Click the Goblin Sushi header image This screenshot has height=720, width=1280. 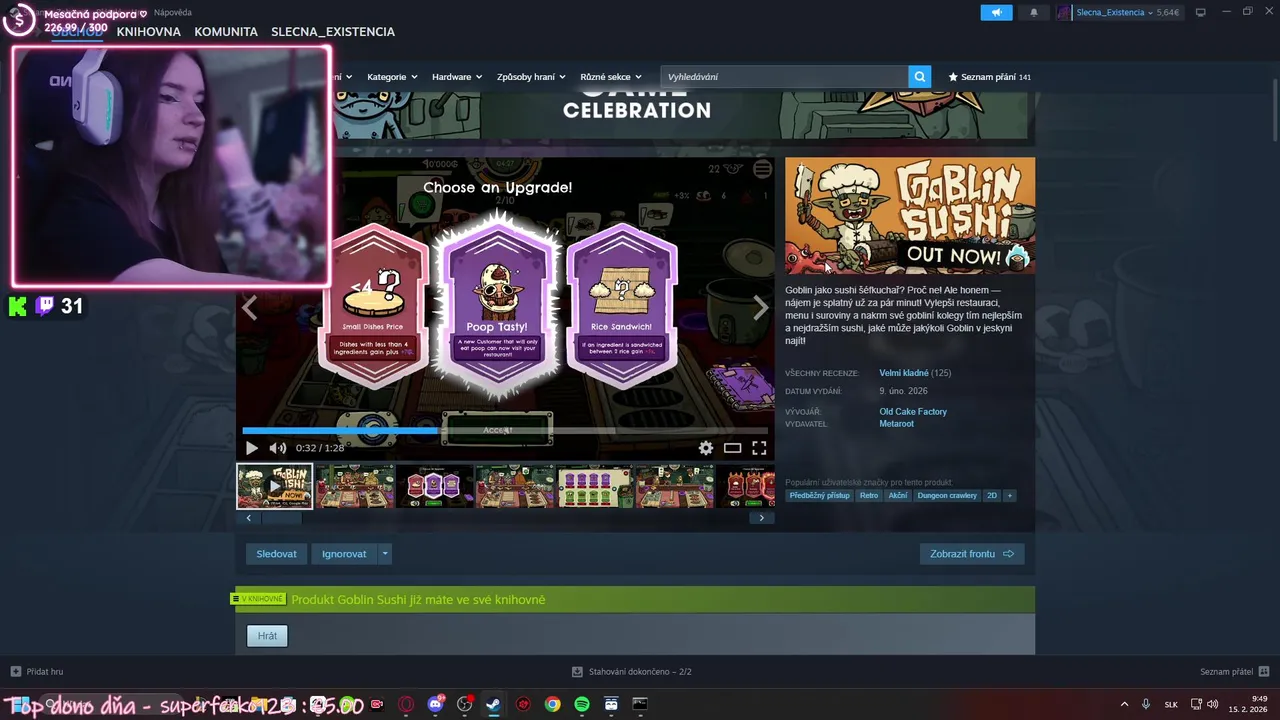pos(910,215)
